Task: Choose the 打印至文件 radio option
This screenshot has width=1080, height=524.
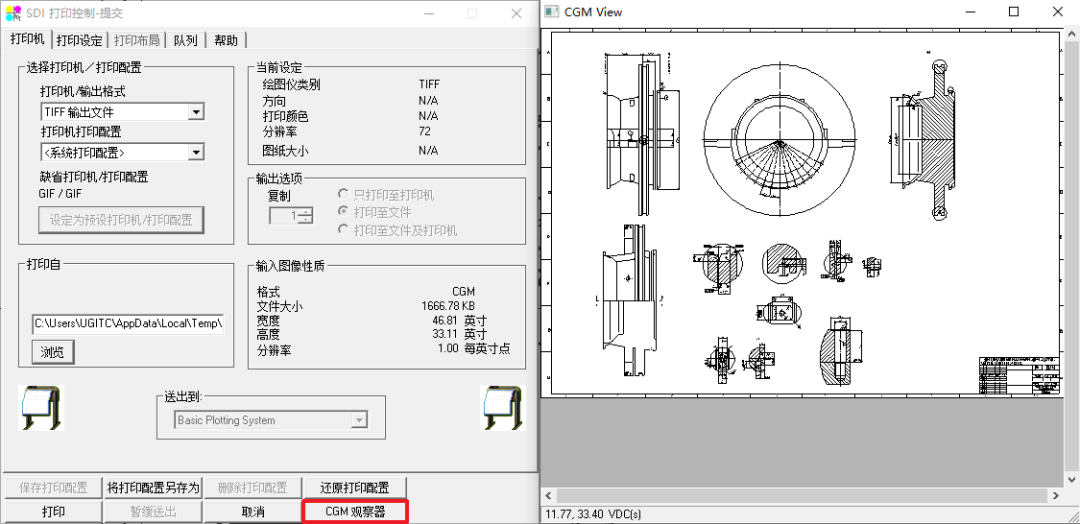Action: tap(344, 212)
